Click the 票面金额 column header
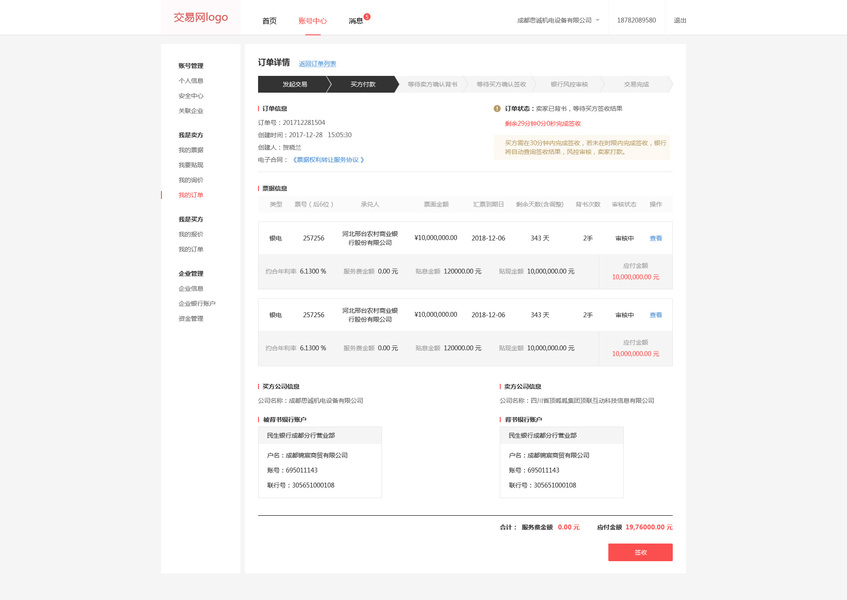Image resolution: width=847 pixels, height=600 pixels. (x=436, y=204)
